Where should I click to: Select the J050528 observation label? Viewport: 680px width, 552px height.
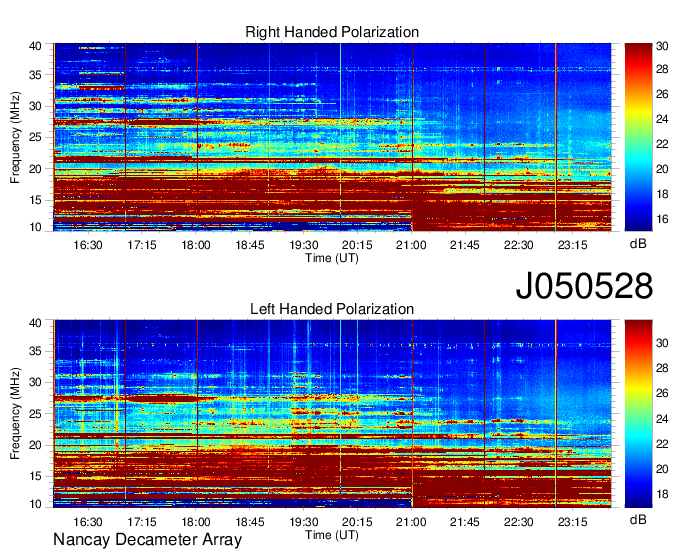pos(584,286)
